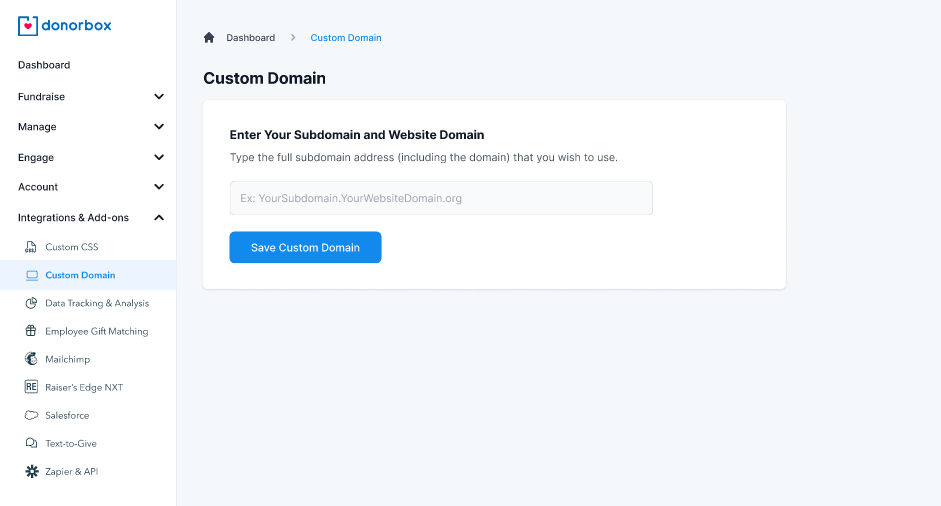
Task: Focus the subdomain address input field
Action: (x=441, y=198)
